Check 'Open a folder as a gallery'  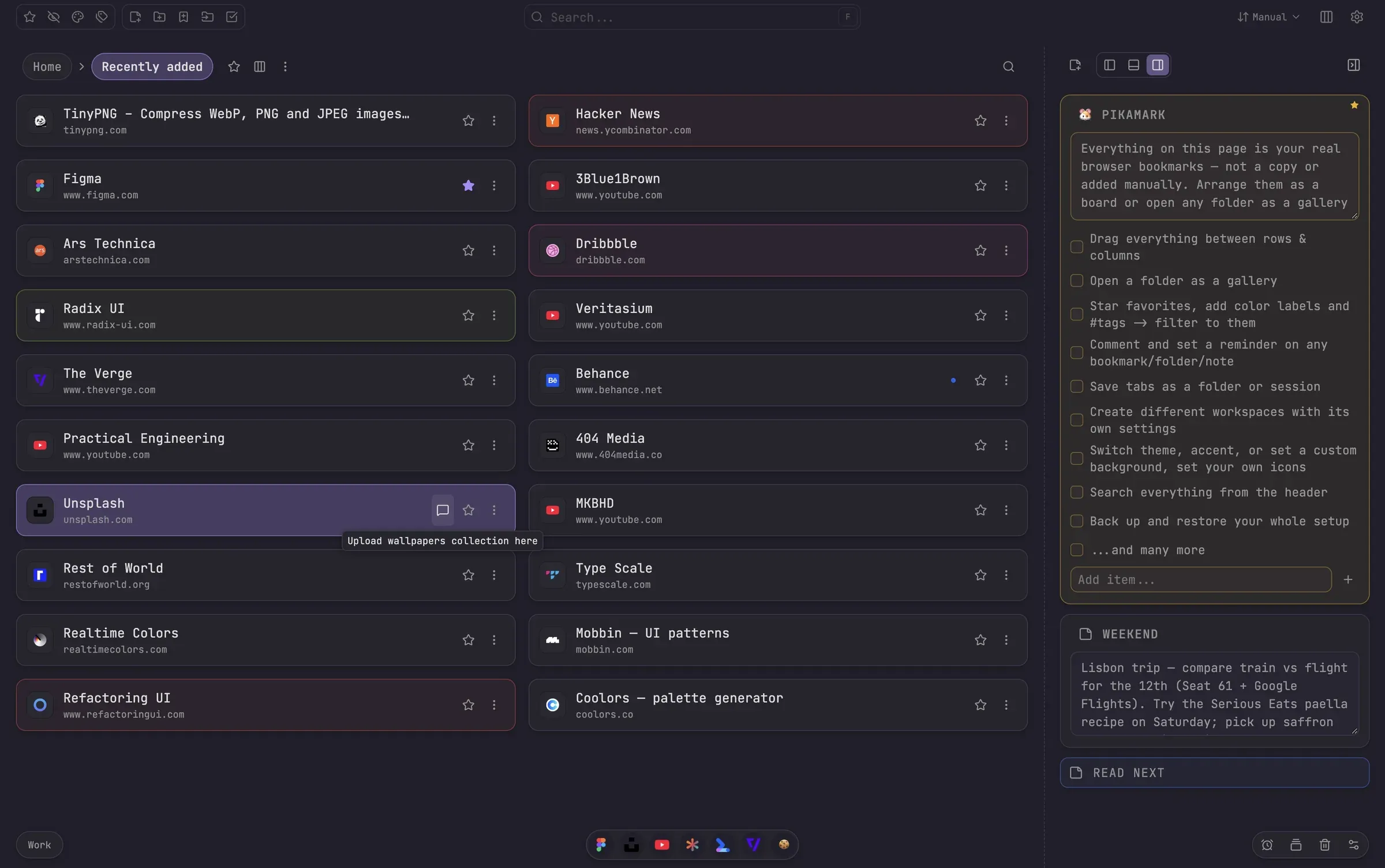pyautogui.click(x=1077, y=281)
